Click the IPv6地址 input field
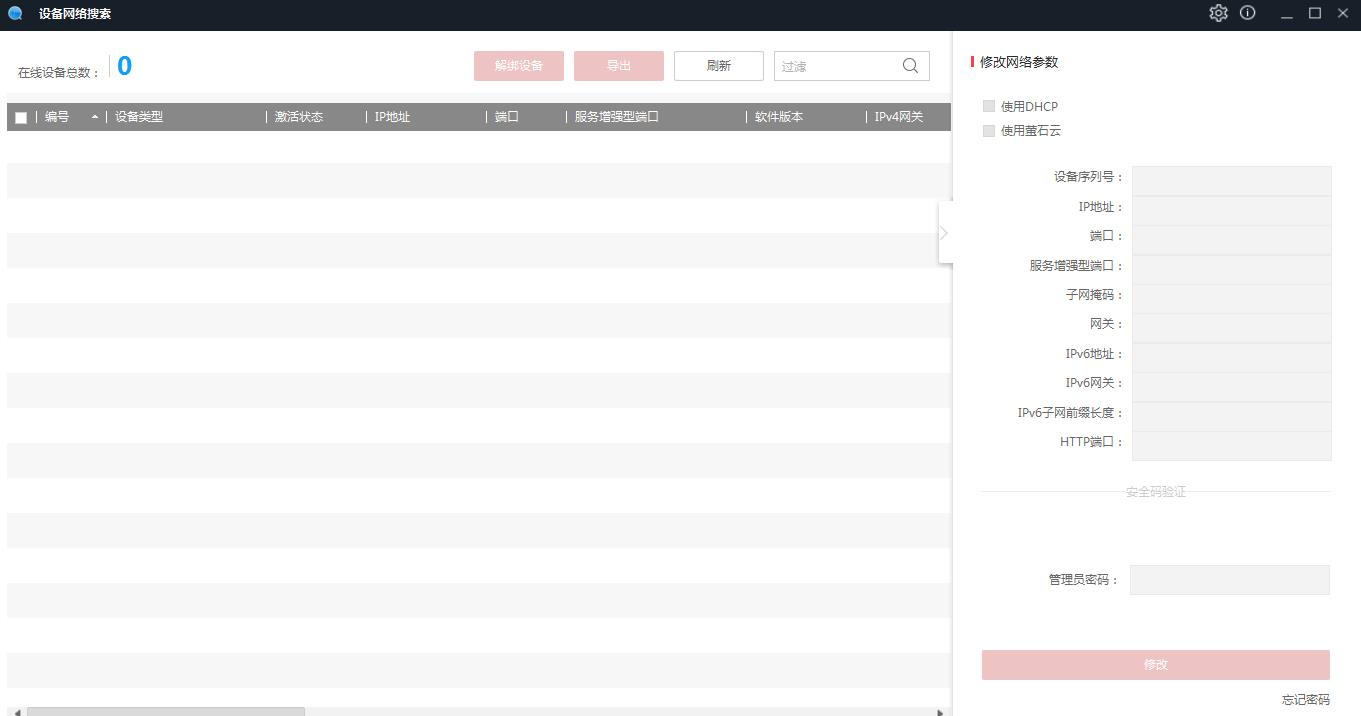This screenshot has width=1361, height=716. coord(1232,358)
